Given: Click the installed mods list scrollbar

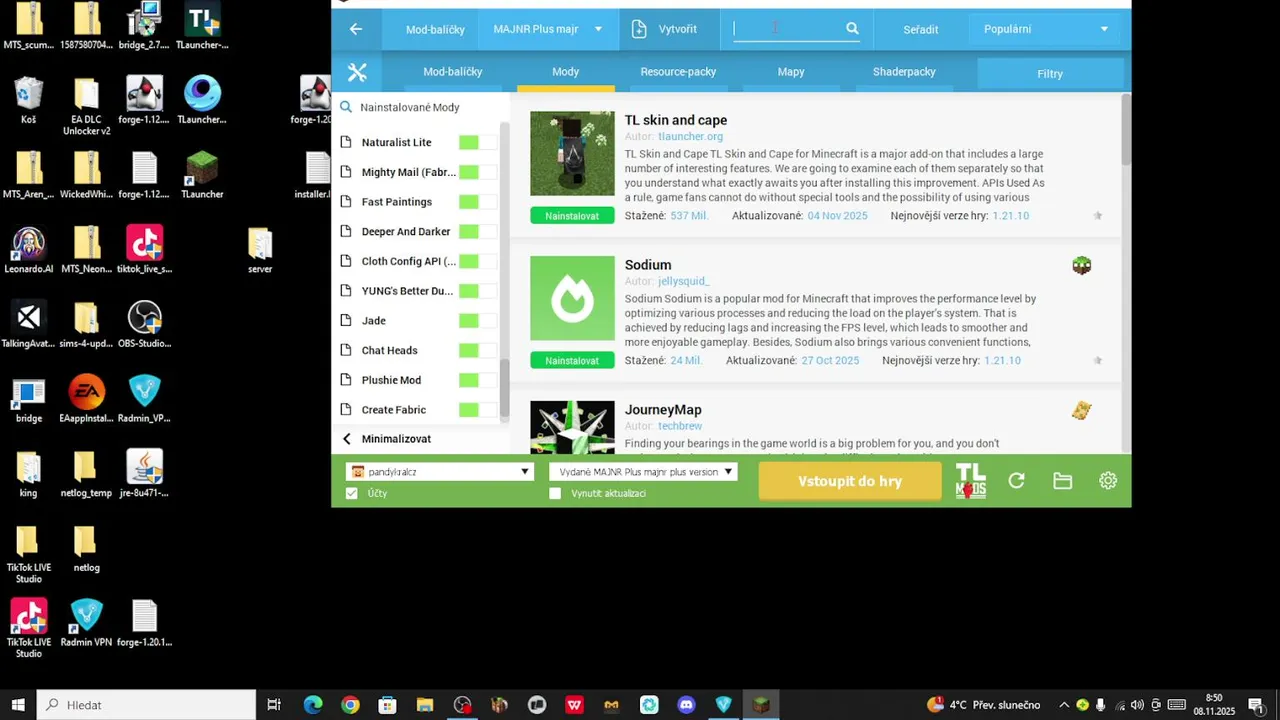Looking at the screenshot, I should pos(504,390).
